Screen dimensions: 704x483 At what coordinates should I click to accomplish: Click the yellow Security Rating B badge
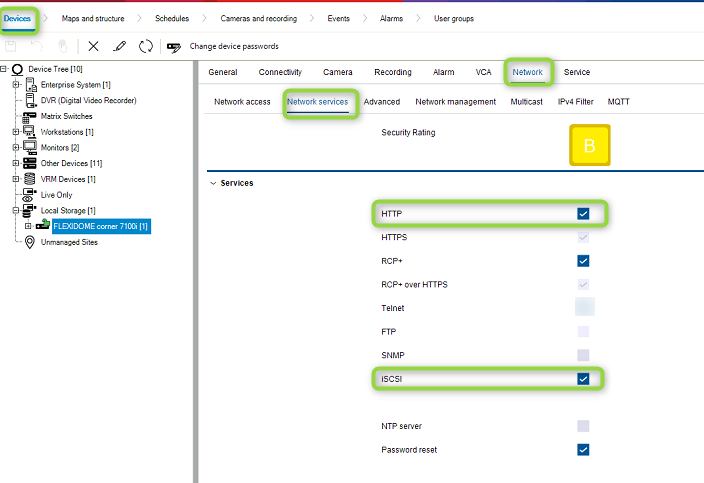589,146
